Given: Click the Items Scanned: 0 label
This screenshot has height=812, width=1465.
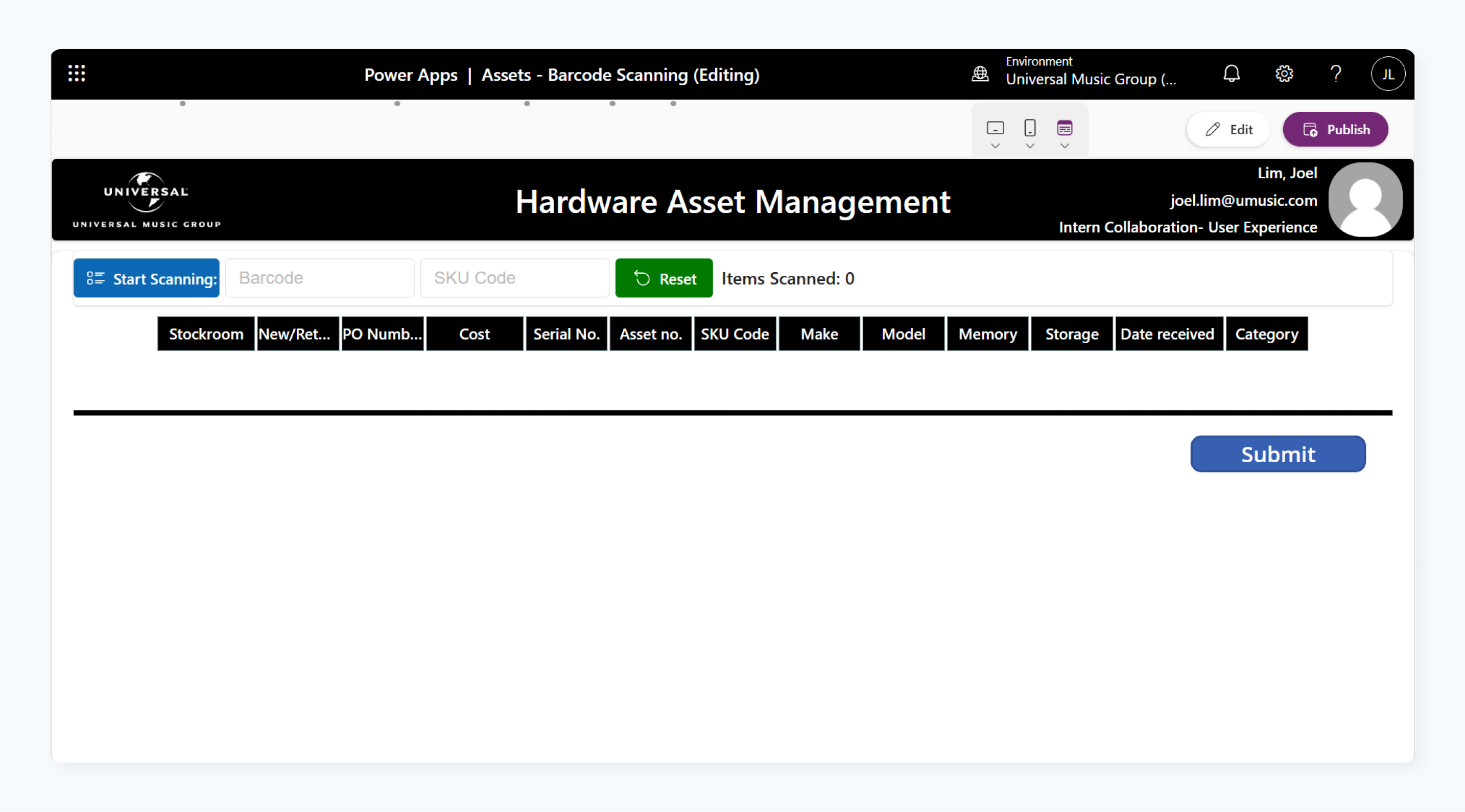Looking at the screenshot, I should tap(788, 279).
